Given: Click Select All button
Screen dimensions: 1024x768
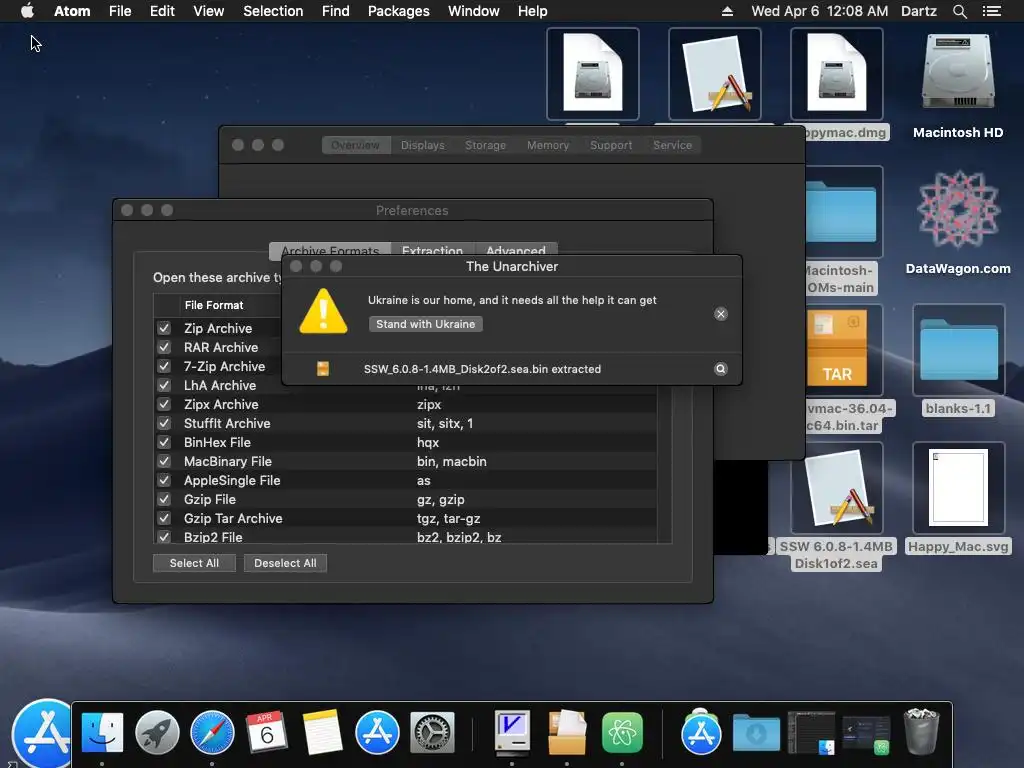Looking at the screenshot, I should [x=194, y=563].
